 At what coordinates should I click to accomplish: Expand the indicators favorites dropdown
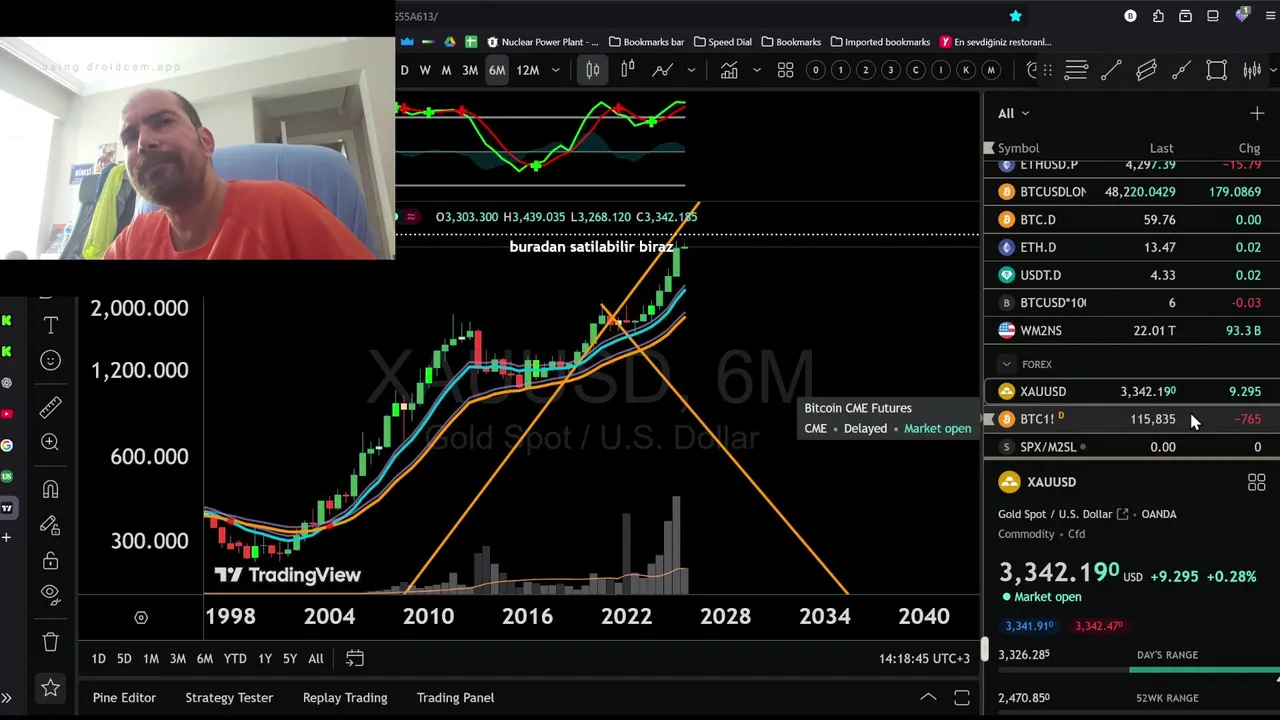click(x=691, y=70)
